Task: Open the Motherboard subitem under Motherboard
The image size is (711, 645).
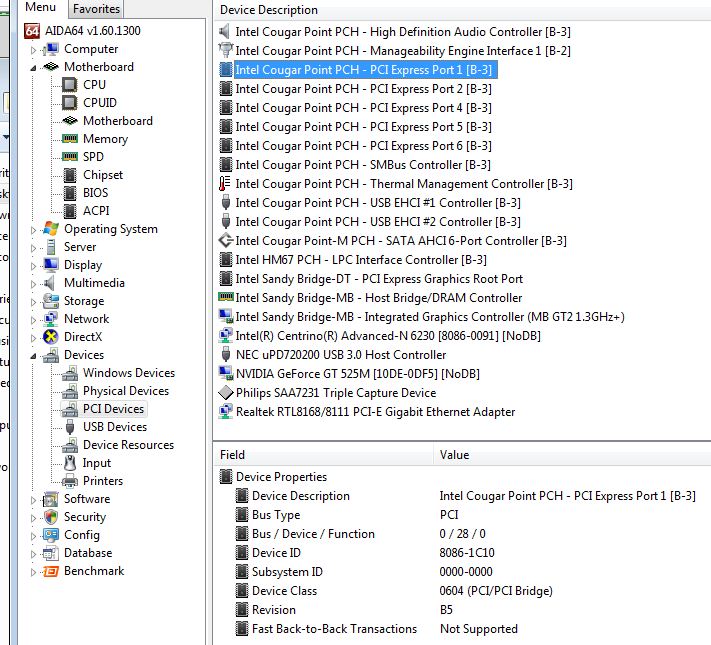Action: point(118,121)
